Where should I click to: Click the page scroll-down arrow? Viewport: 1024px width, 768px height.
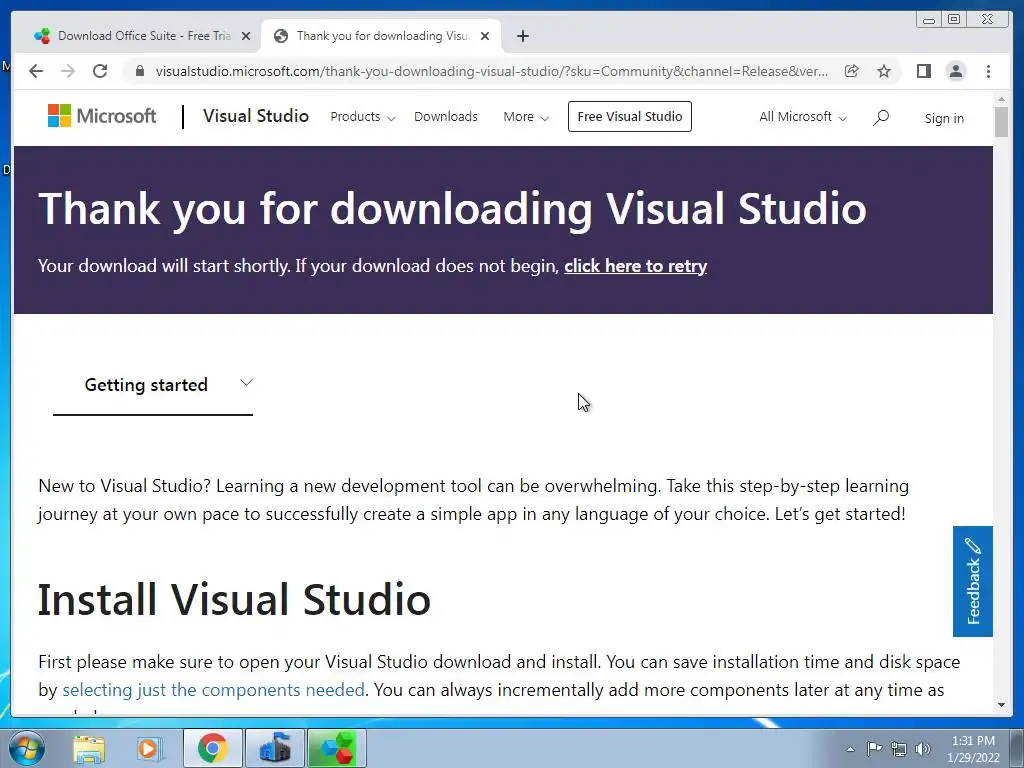[1002, 705]
